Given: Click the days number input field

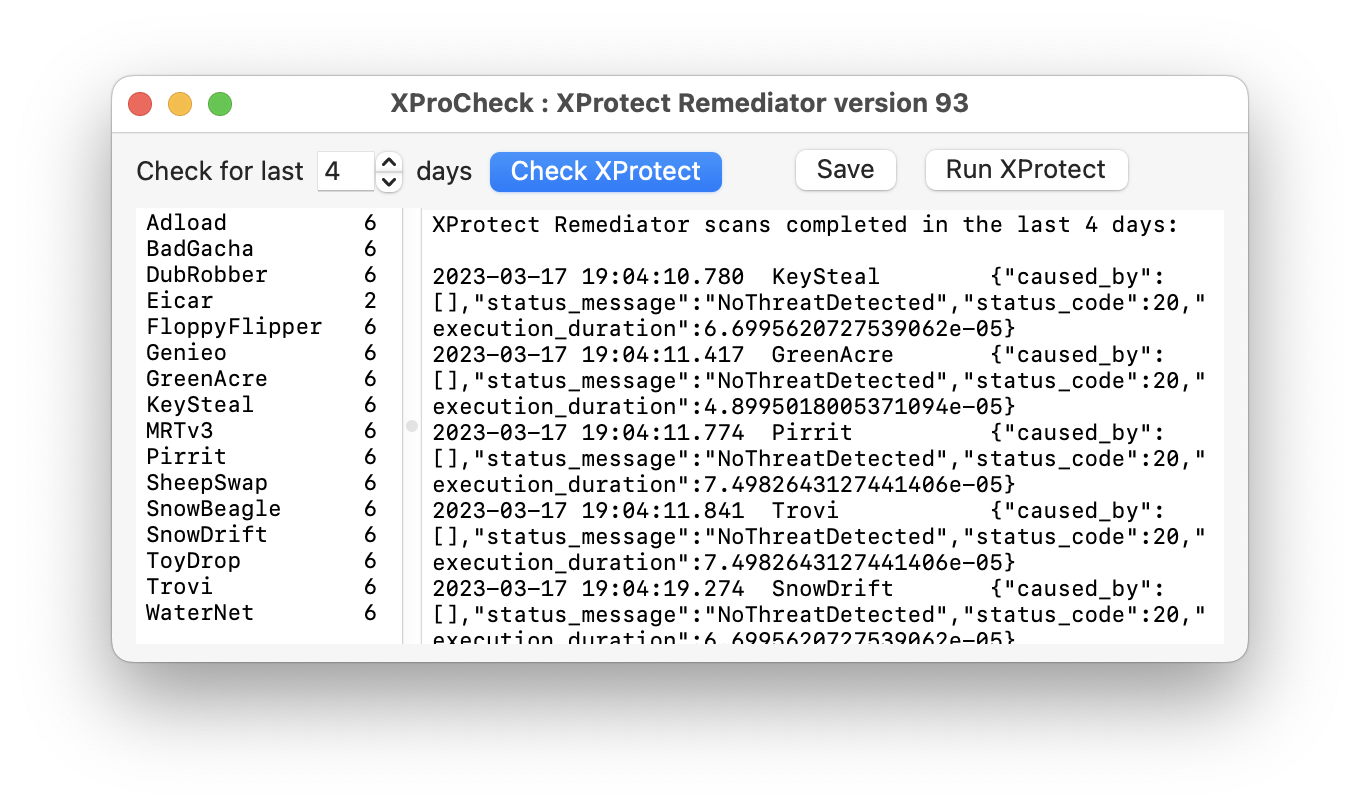Looking at the screenshot, I should point(345,171).
